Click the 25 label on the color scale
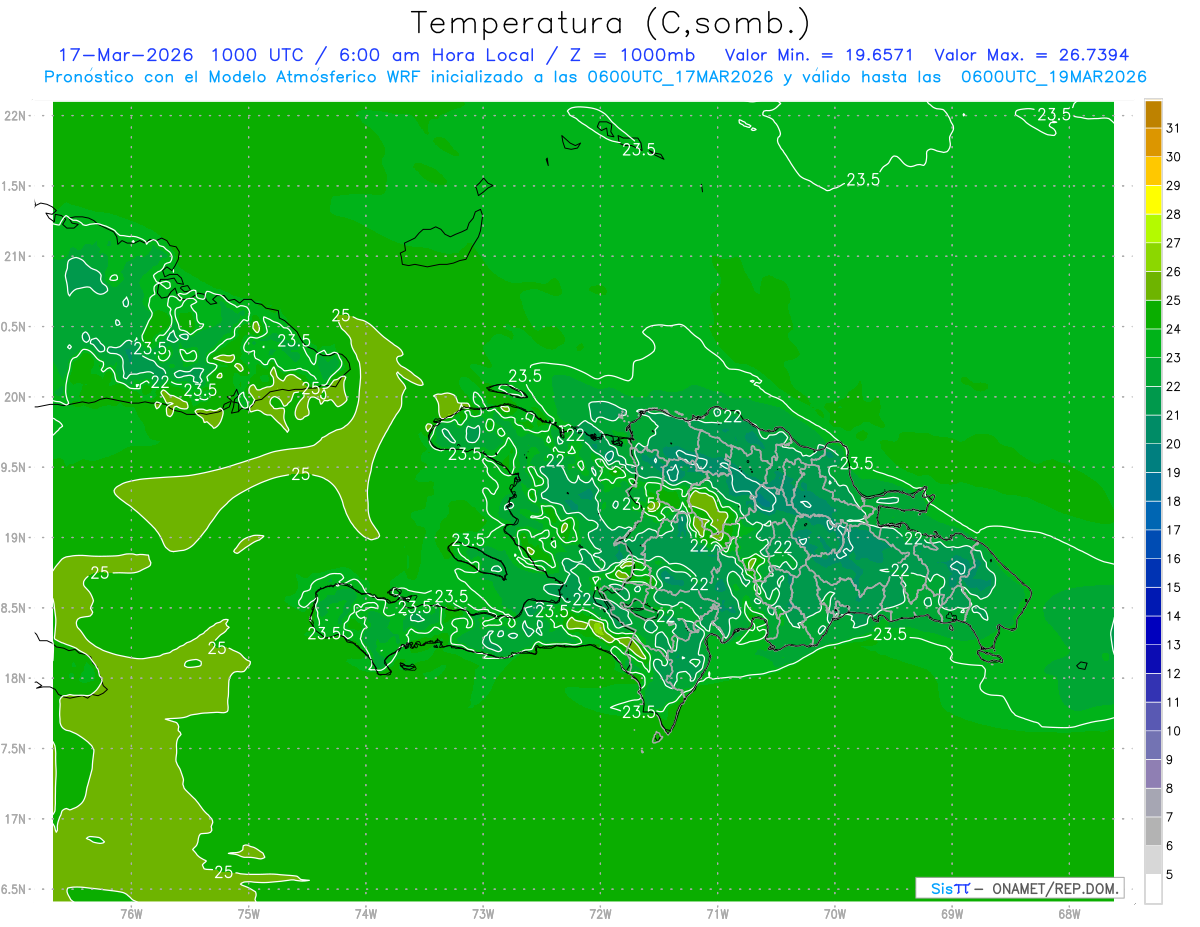Image resolution: width=1200 pixels, height=927 pixels. [1173, 300]
